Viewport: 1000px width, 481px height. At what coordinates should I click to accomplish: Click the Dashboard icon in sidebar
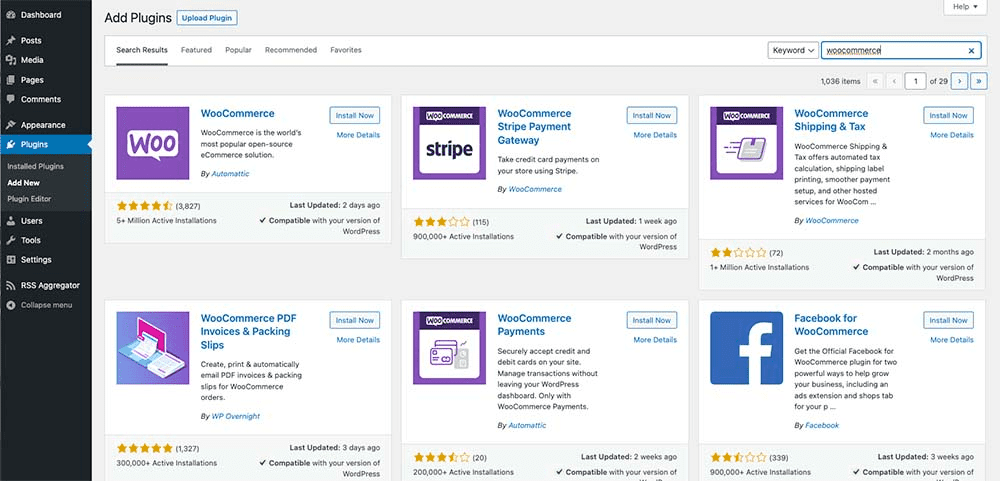pos(10,15)
